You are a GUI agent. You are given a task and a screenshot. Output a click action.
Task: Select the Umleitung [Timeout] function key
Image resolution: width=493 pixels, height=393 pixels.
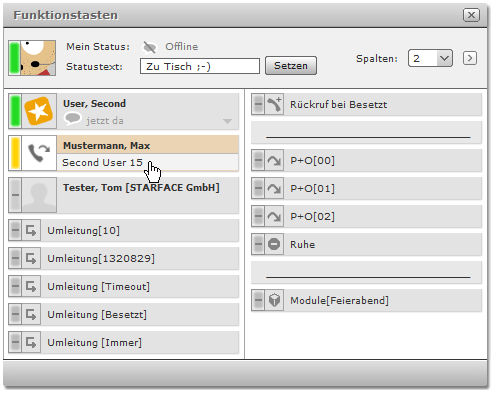click(124, 286)
